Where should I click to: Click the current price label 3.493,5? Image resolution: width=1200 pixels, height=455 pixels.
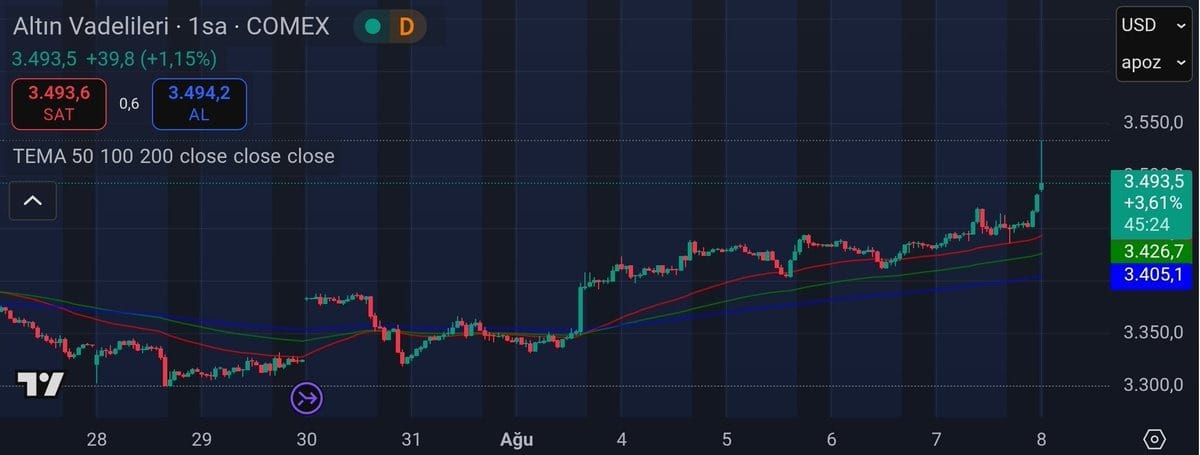1153,181
